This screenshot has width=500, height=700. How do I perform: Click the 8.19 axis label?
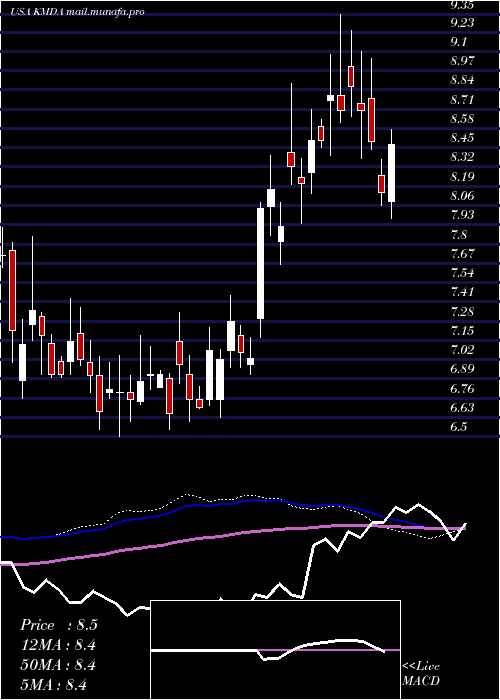coord(462,176)
